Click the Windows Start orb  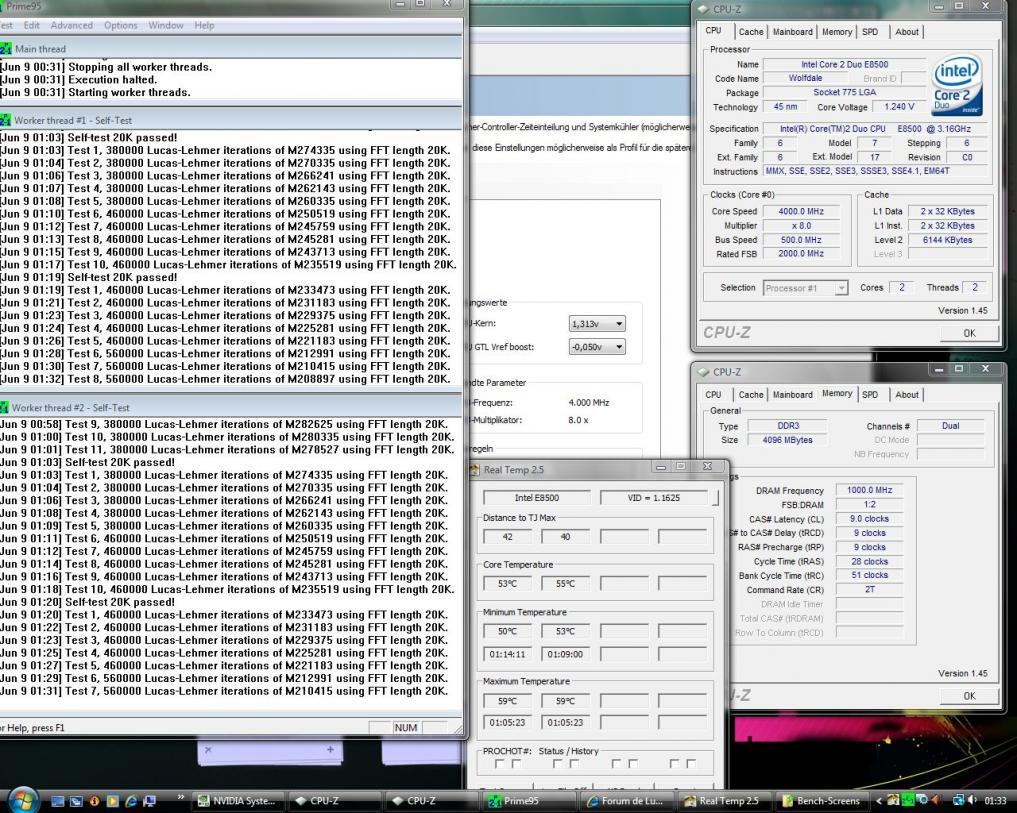coord(23,799)
